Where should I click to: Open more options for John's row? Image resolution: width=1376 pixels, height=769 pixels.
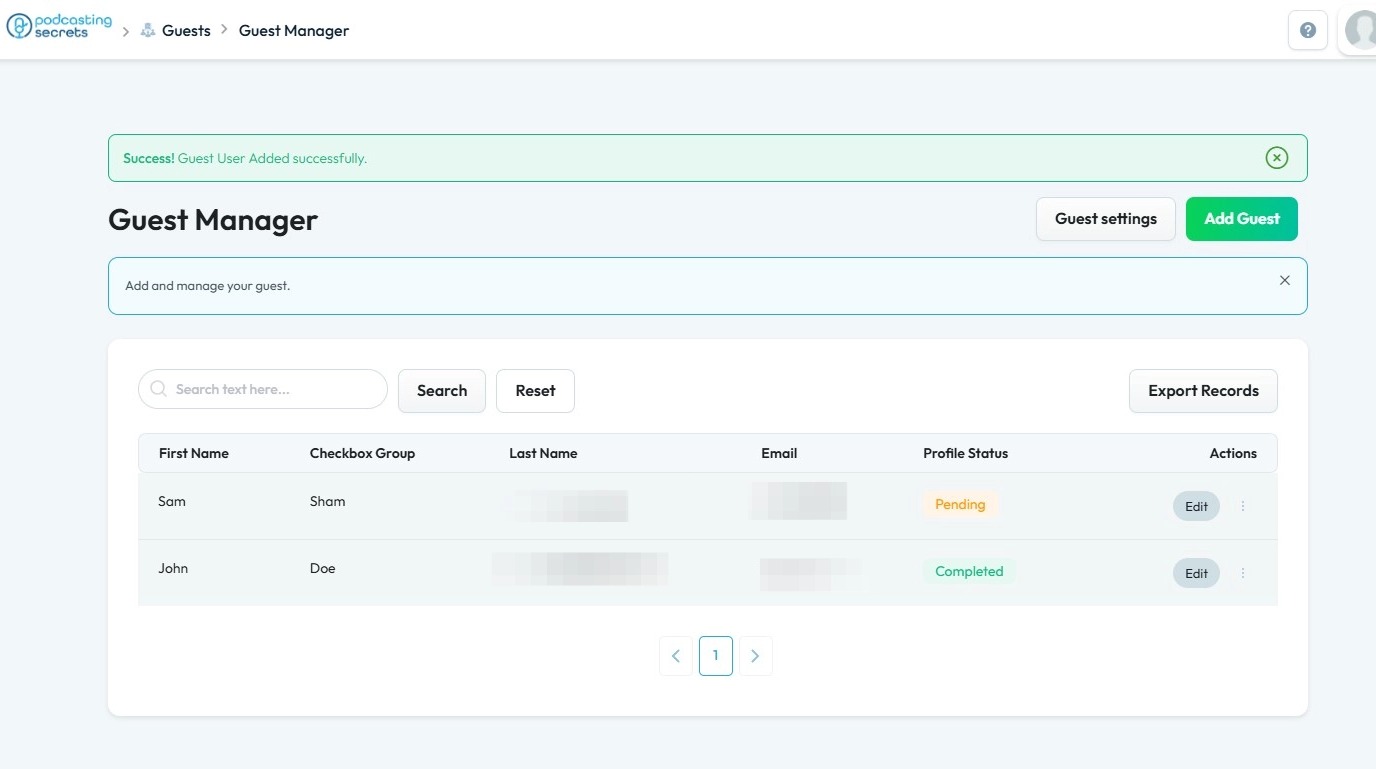1243,573
